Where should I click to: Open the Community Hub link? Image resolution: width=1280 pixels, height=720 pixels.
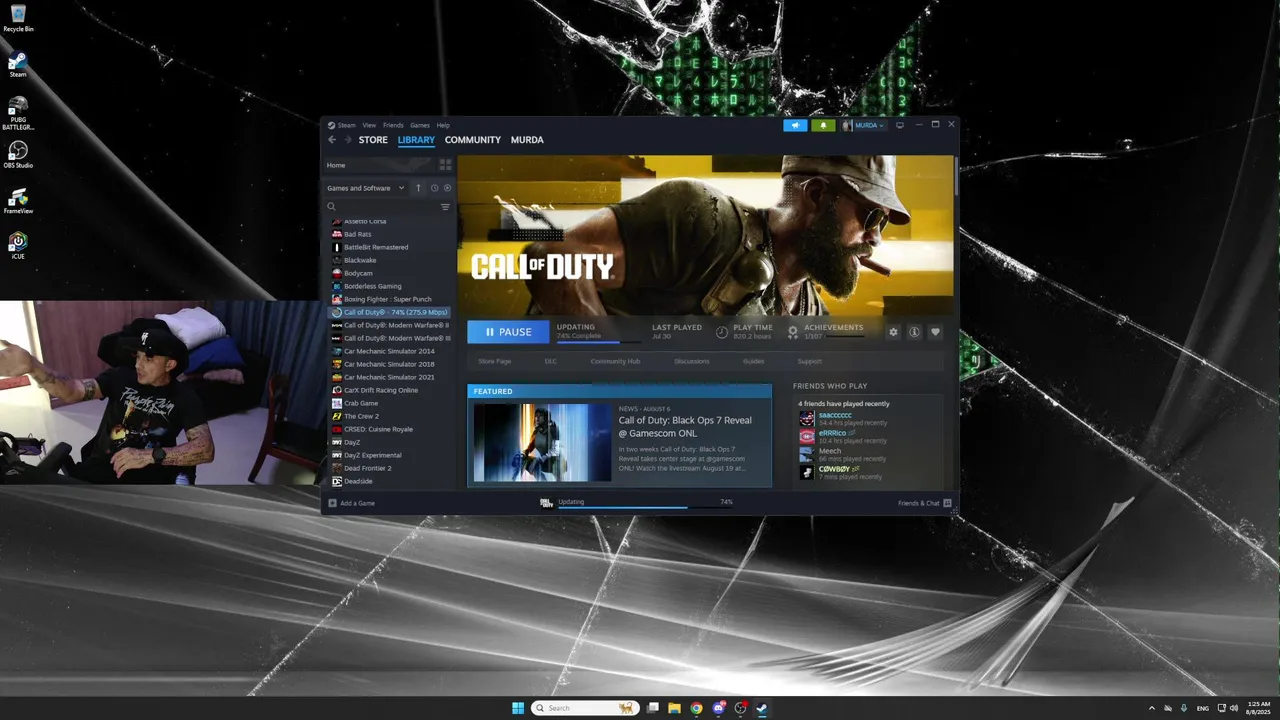(615, 361)
